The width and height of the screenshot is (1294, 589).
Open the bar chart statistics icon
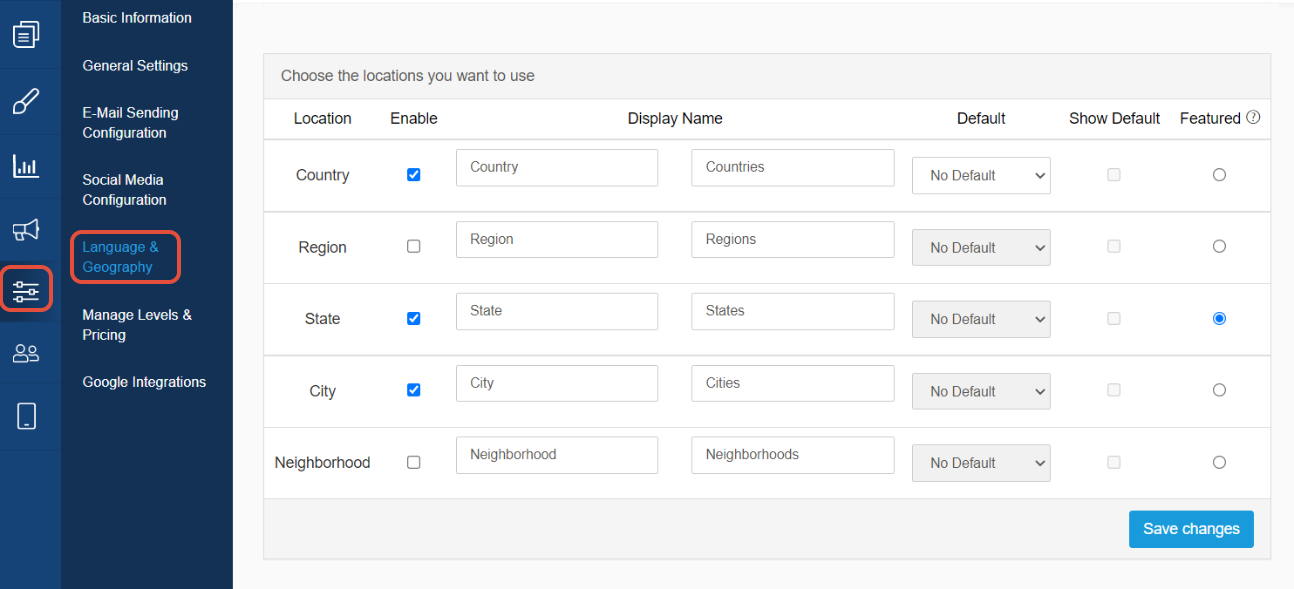pos(26,166)
